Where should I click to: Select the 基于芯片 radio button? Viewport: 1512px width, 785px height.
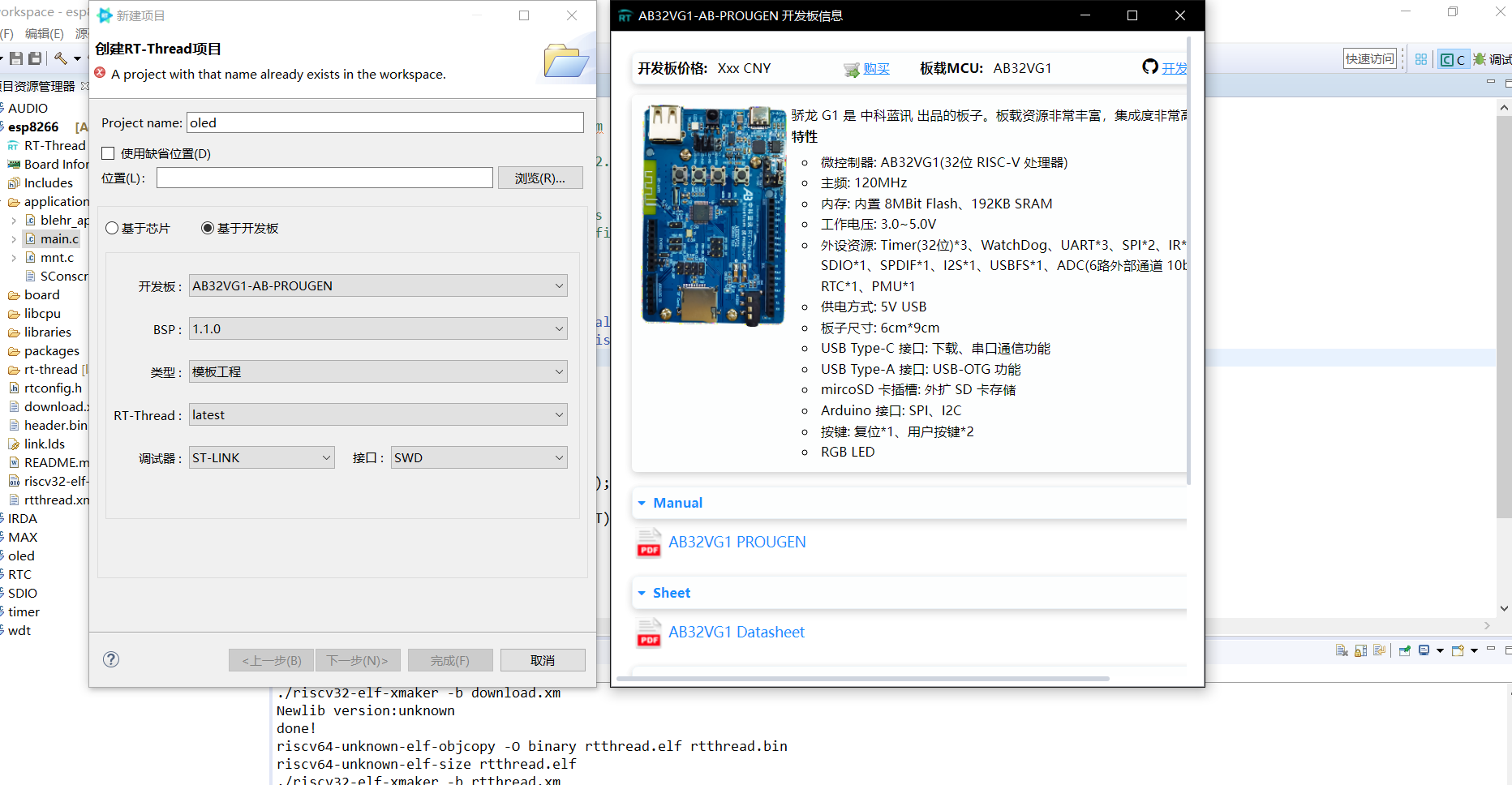point(112,228)
